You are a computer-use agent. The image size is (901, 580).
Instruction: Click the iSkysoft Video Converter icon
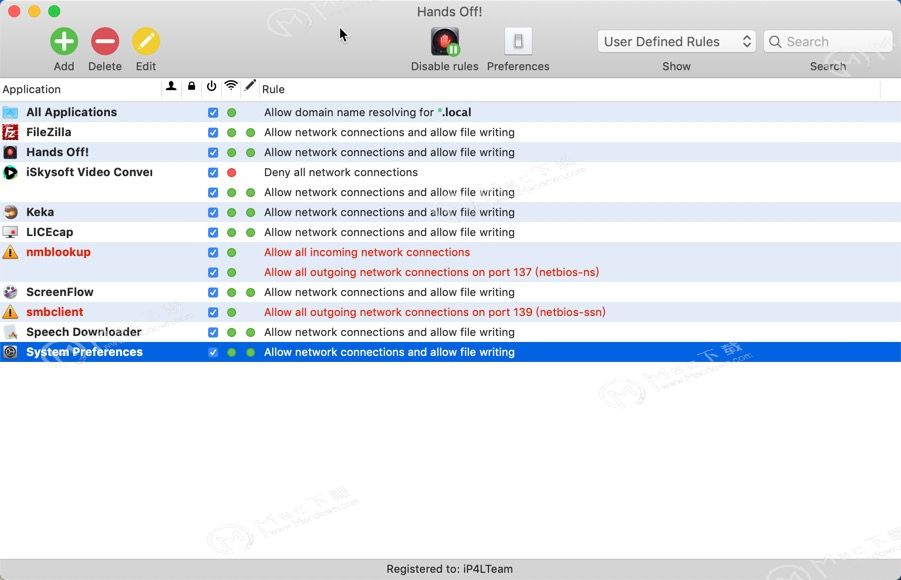pos(10,172)
